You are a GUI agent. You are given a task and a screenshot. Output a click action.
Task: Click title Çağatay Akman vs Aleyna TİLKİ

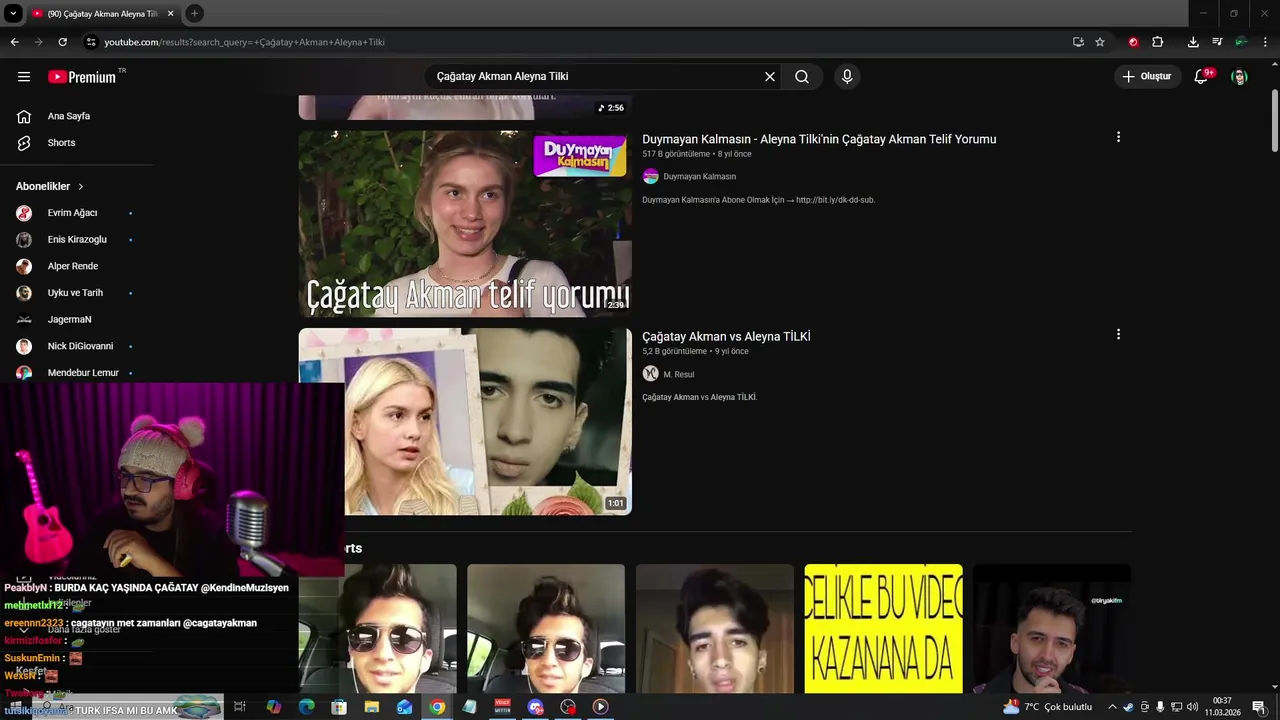[726, 337]
